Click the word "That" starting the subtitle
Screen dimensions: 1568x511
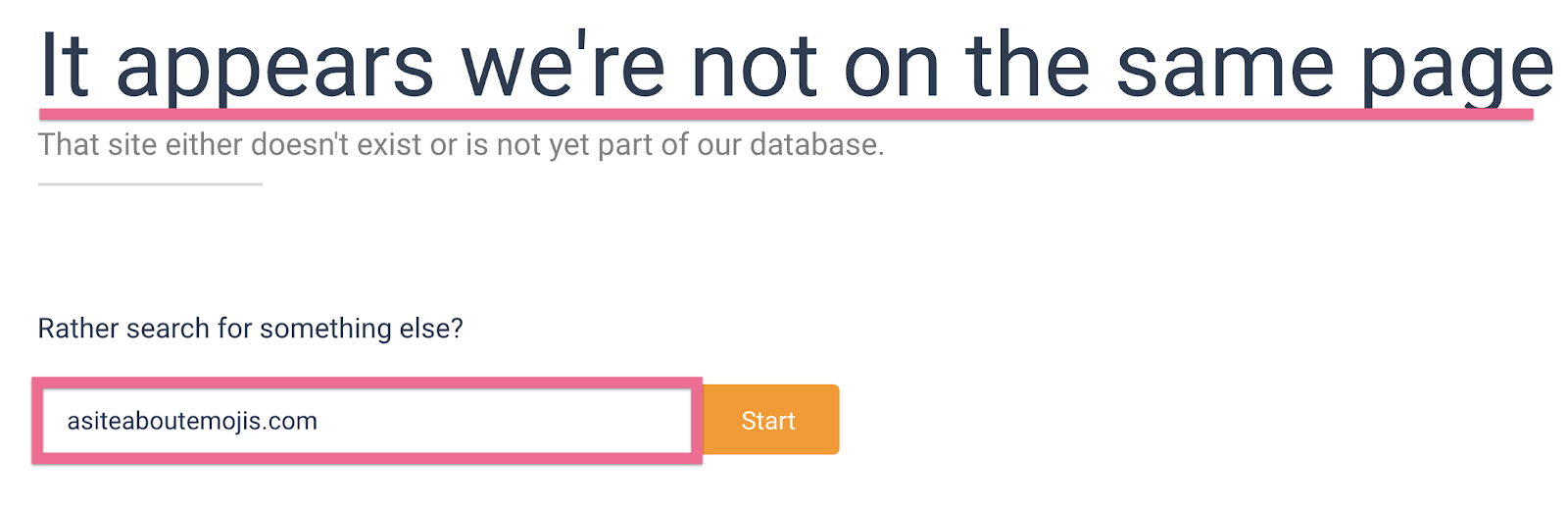pyautogui.click(x=68, y=145)
